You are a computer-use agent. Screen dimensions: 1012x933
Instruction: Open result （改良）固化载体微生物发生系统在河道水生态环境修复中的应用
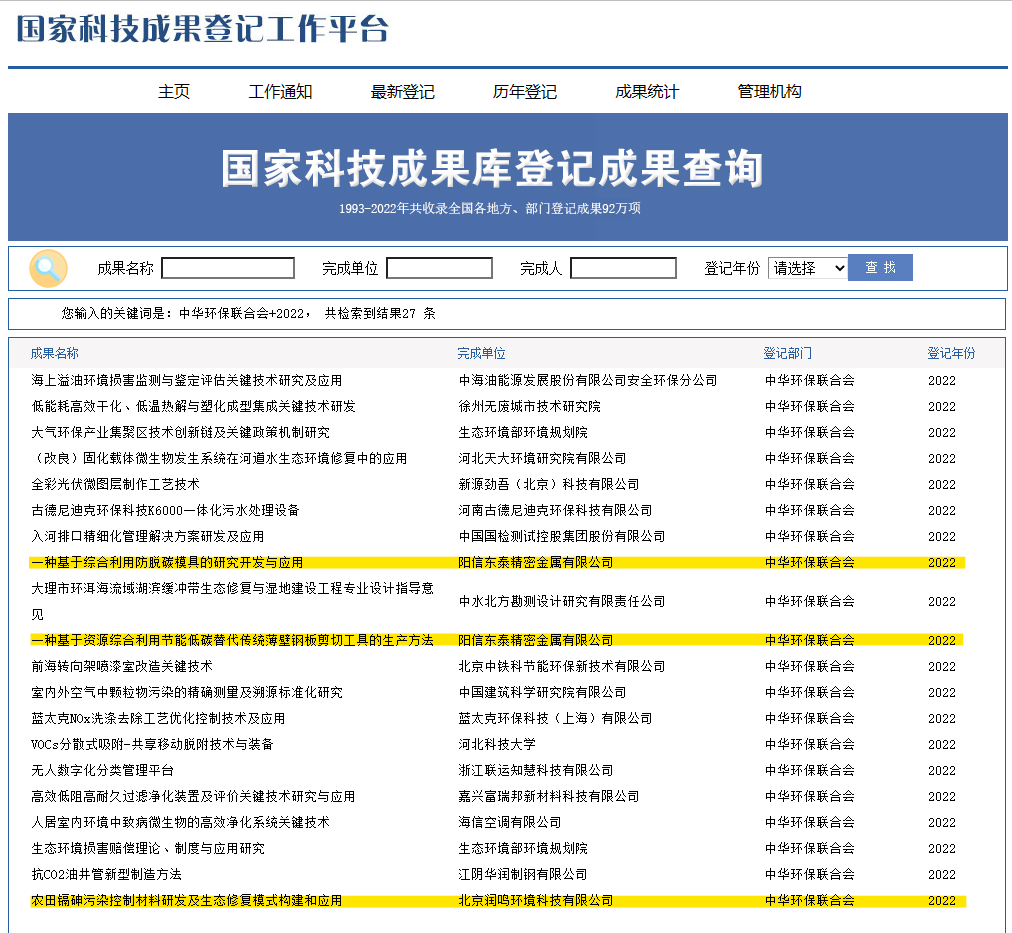[219, 459]
